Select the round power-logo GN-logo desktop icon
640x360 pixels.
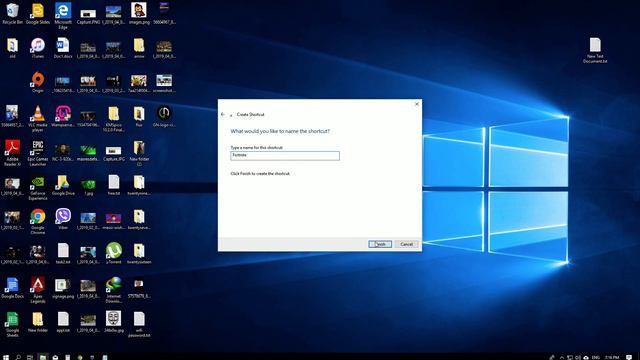point(164,116)
